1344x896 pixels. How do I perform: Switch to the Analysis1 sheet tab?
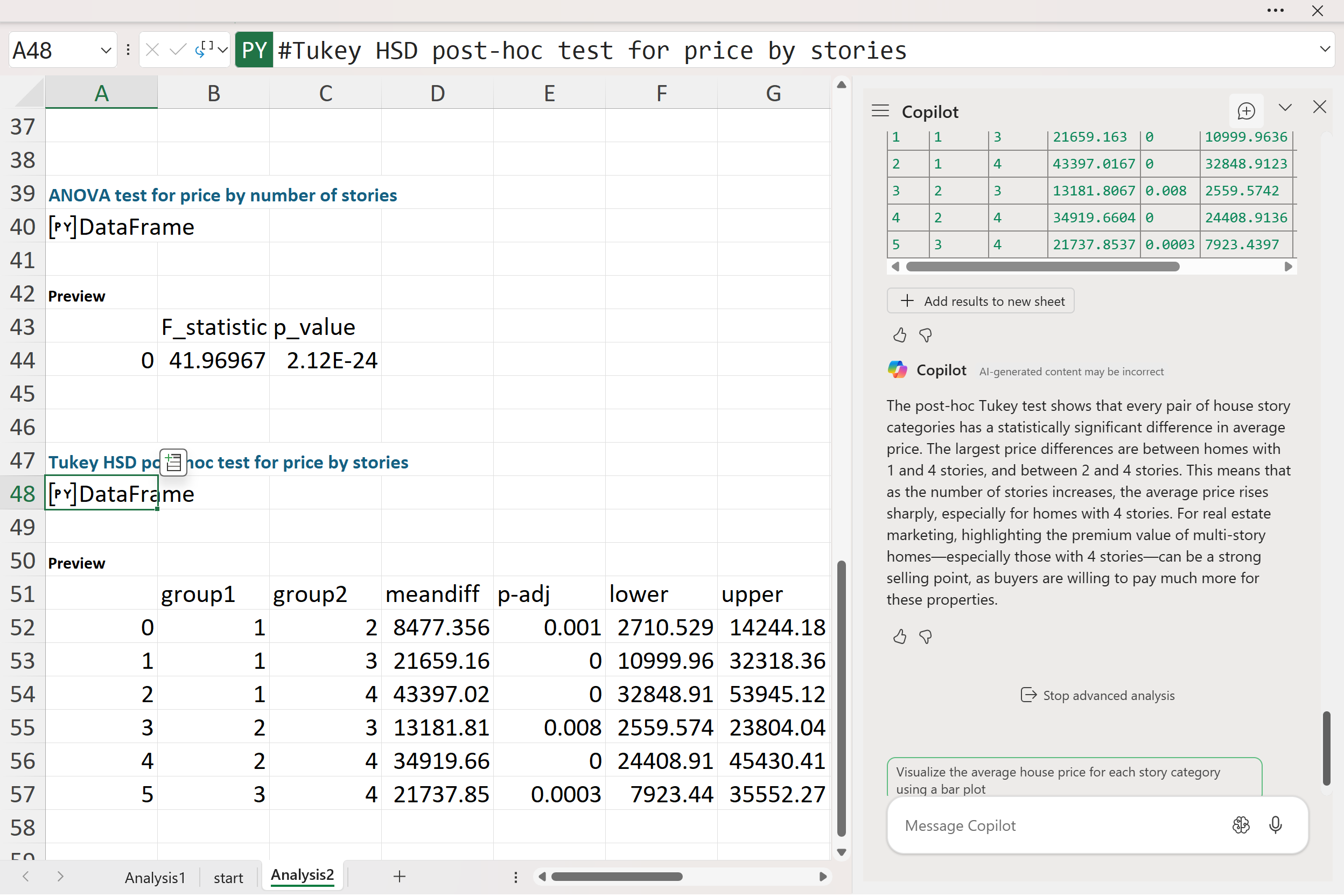click(155, 877)
